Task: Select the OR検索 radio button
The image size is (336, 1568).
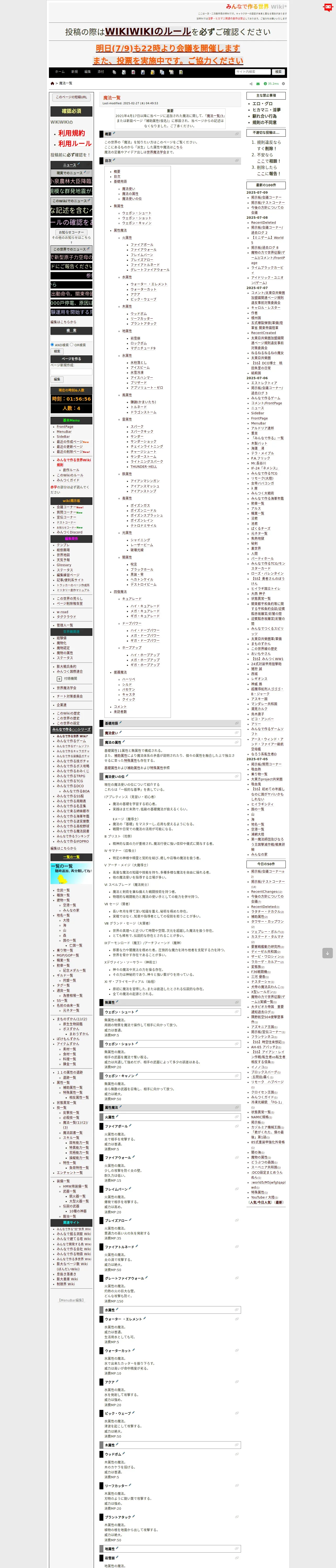Action: point(72,344)
